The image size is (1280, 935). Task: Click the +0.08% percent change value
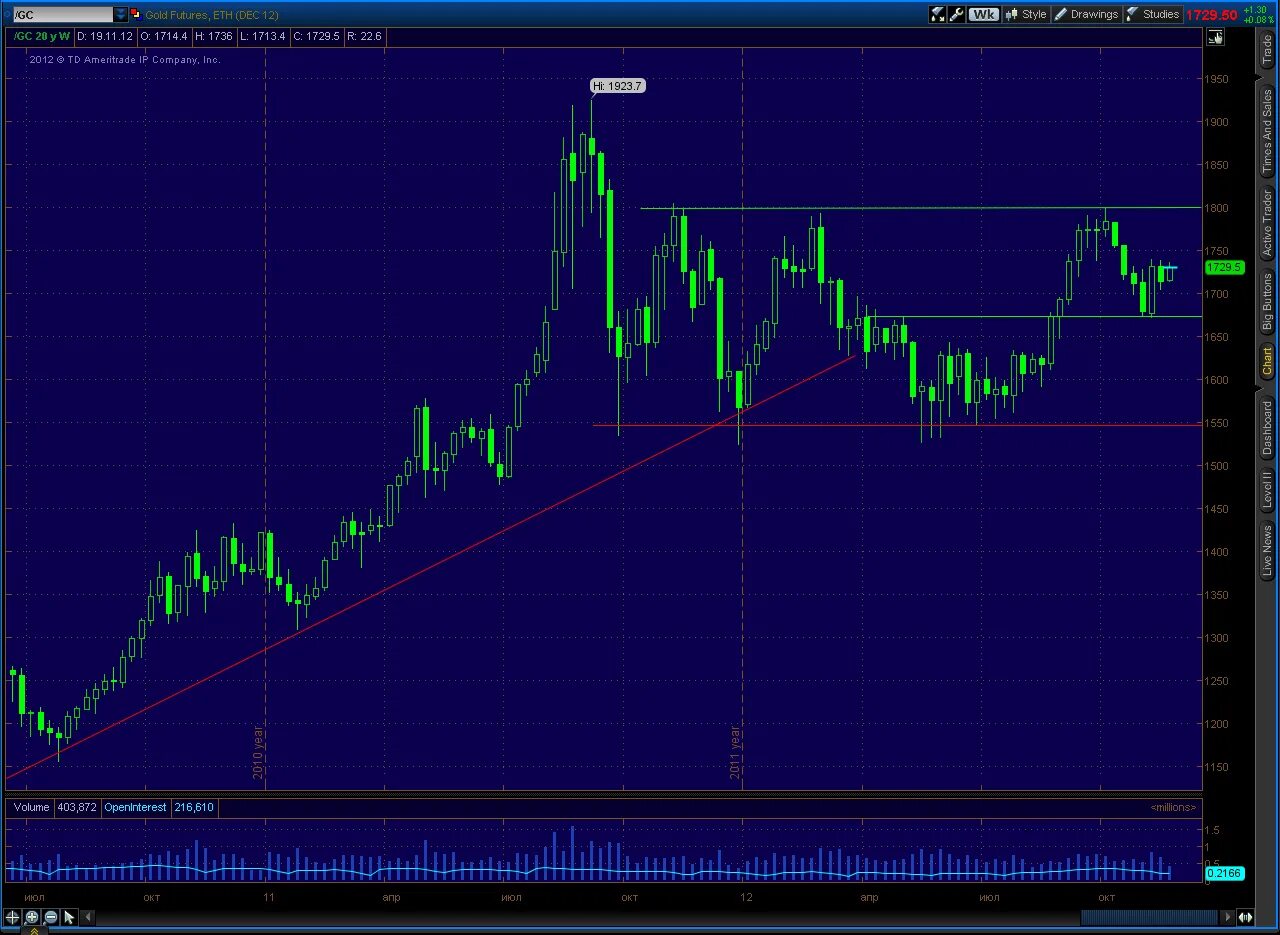click(1258, 20)
